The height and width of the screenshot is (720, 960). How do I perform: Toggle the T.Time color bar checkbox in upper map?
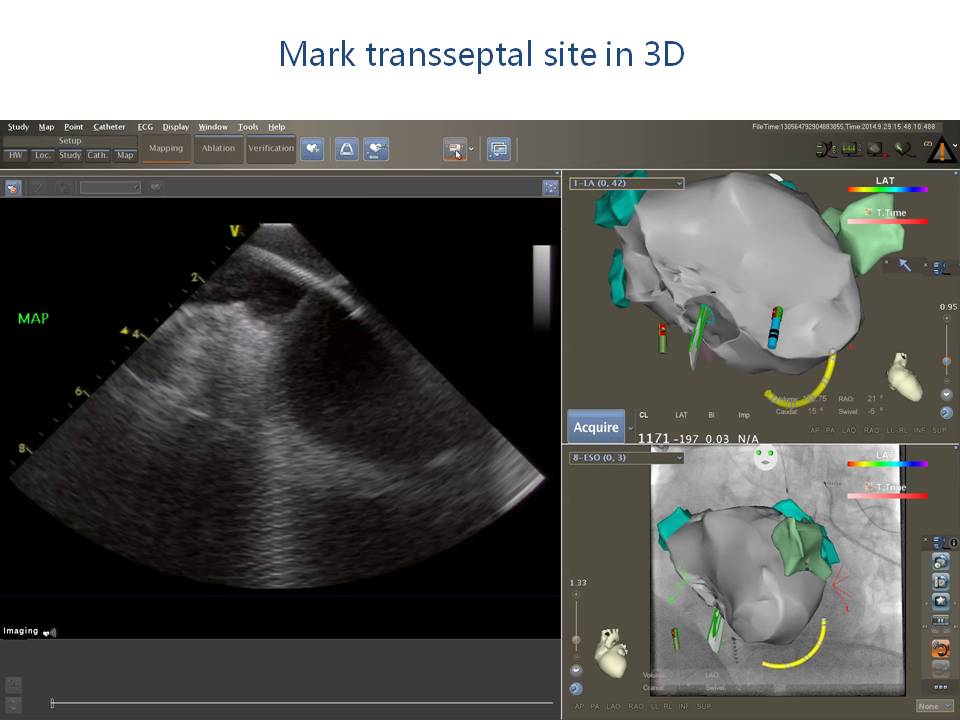(868, 212)
